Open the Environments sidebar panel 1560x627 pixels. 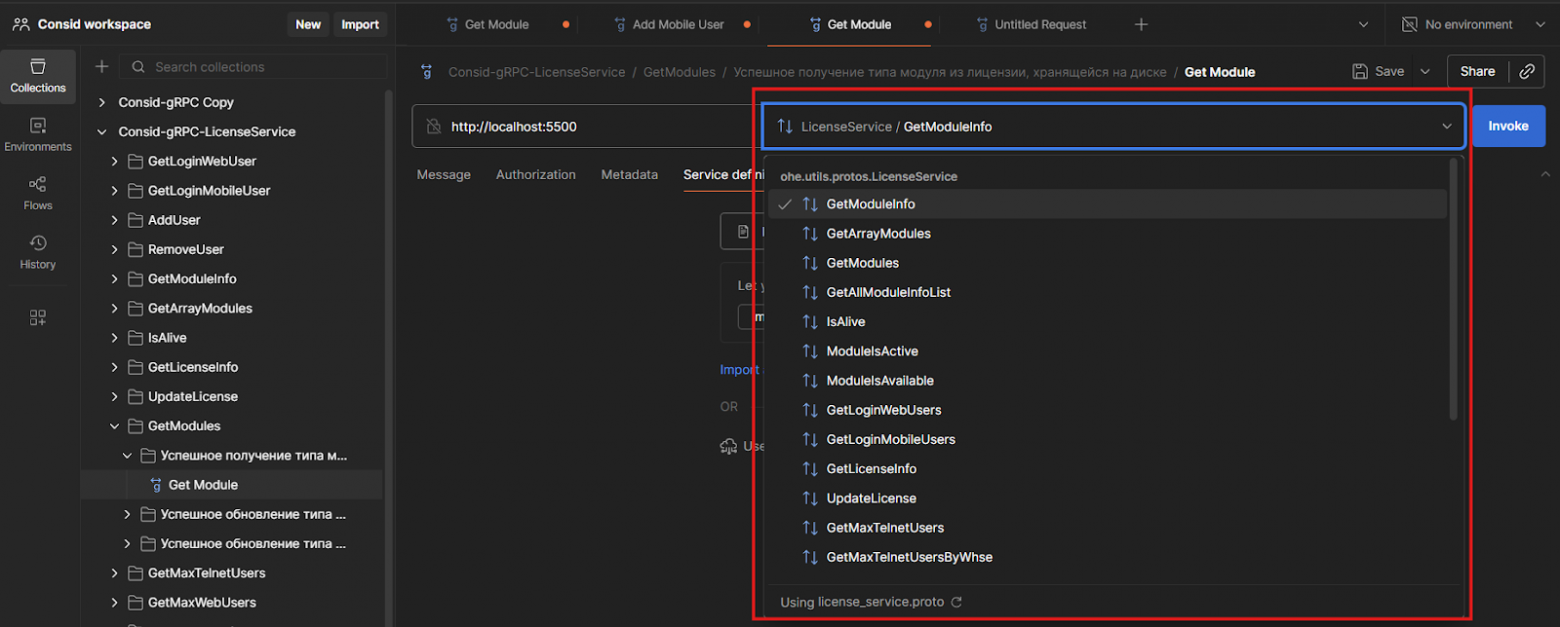(x=38, y=135)
